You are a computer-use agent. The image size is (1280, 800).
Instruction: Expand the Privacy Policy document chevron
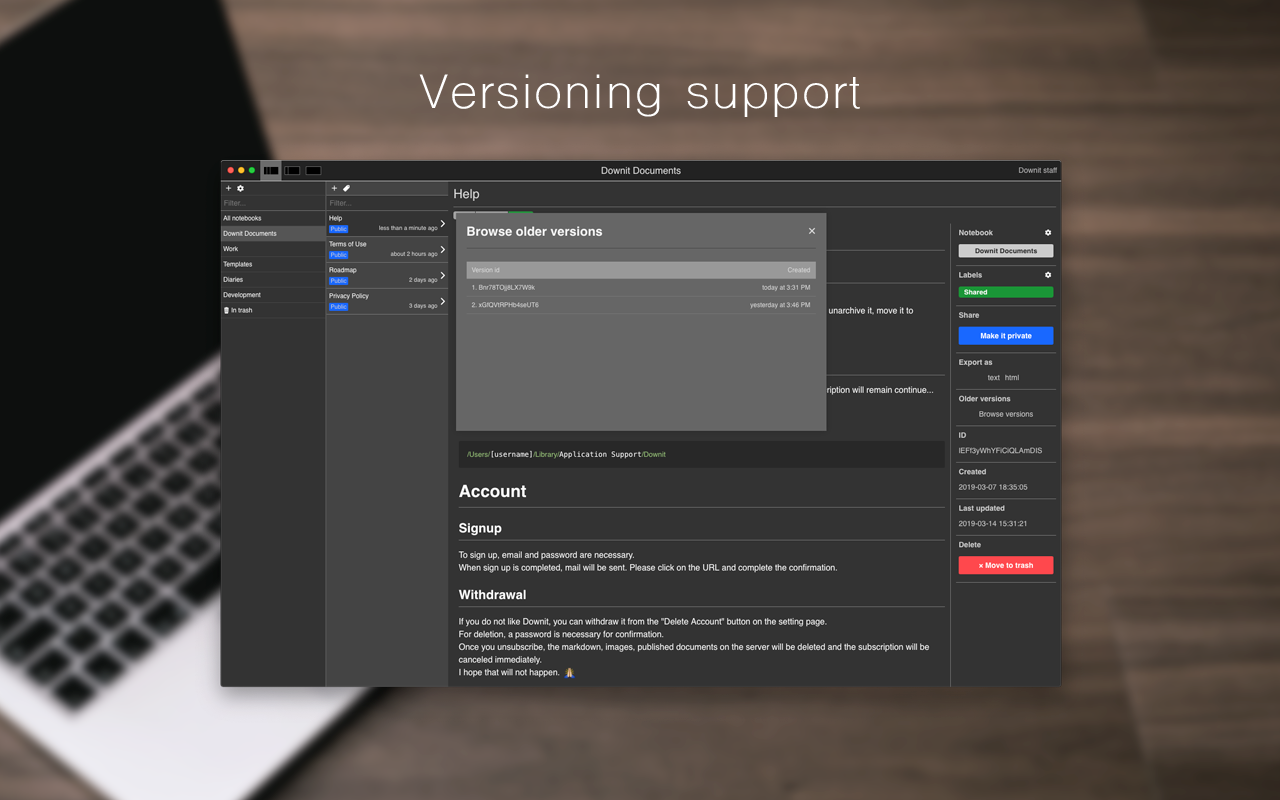(x=443, y=301)
